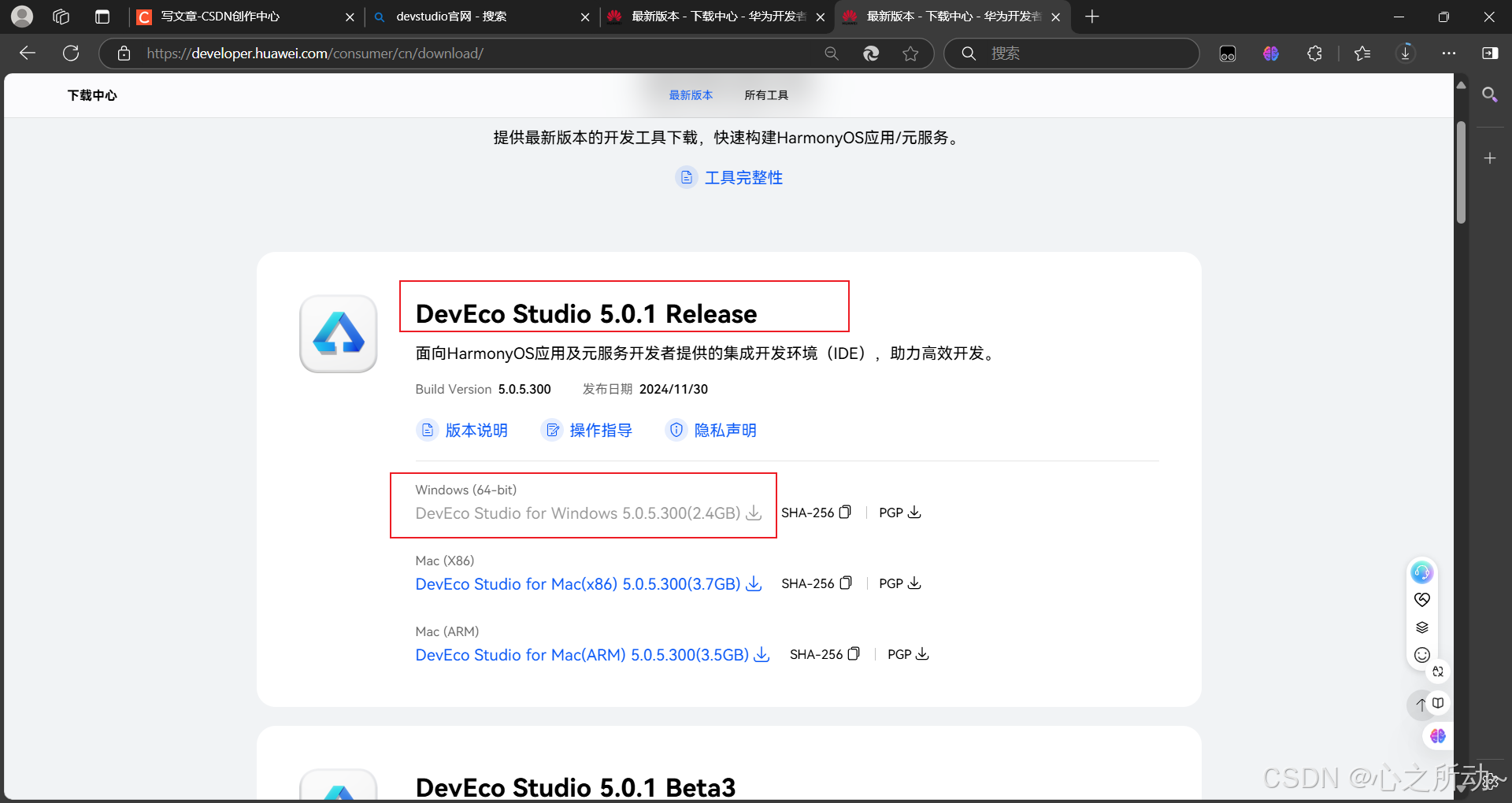Screen dimensions: 1512x803
Task: Open the browser profile avatar menu
Action: coord(21,16)
